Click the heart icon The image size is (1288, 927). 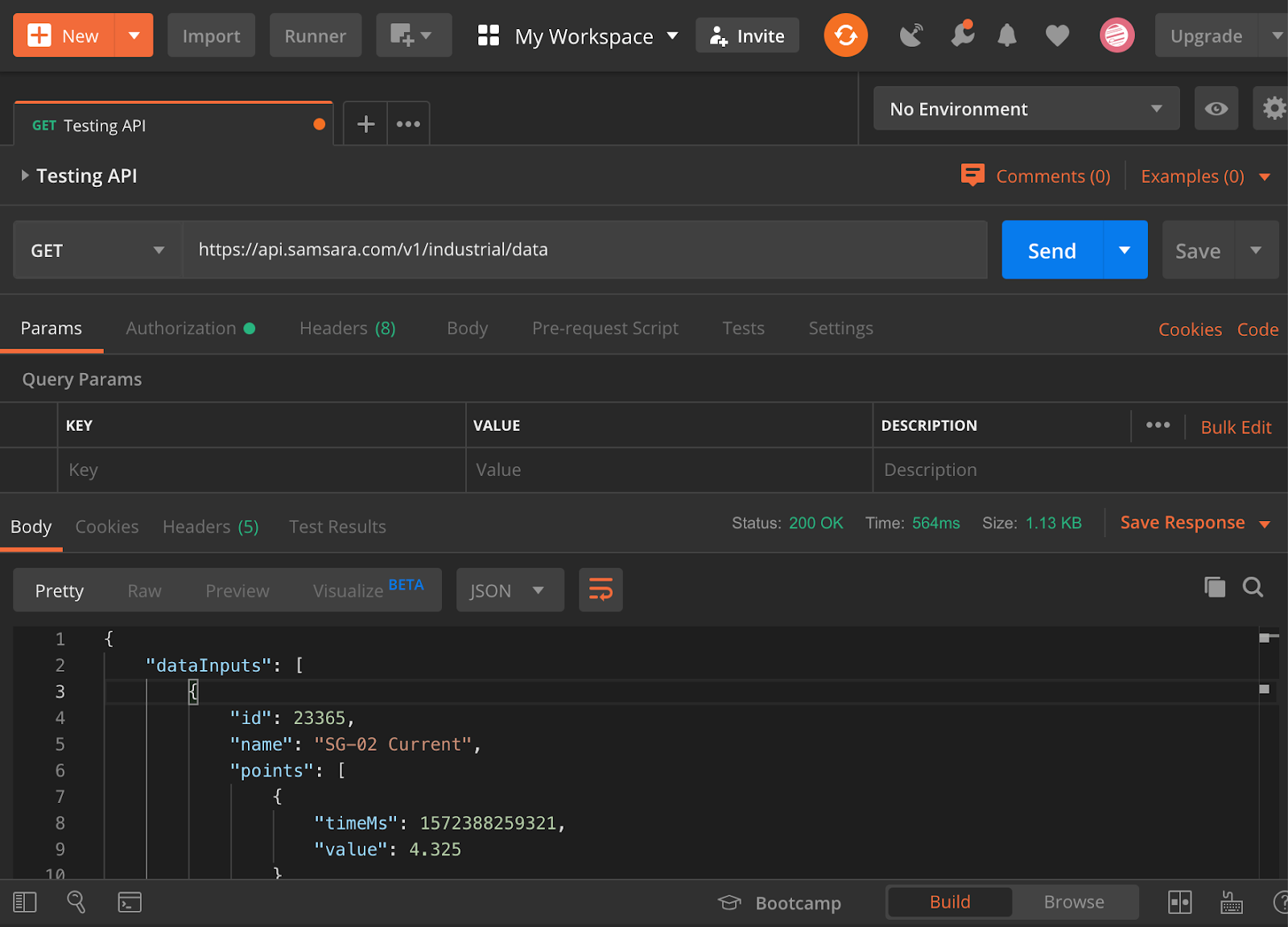(x=1057, y=35)
